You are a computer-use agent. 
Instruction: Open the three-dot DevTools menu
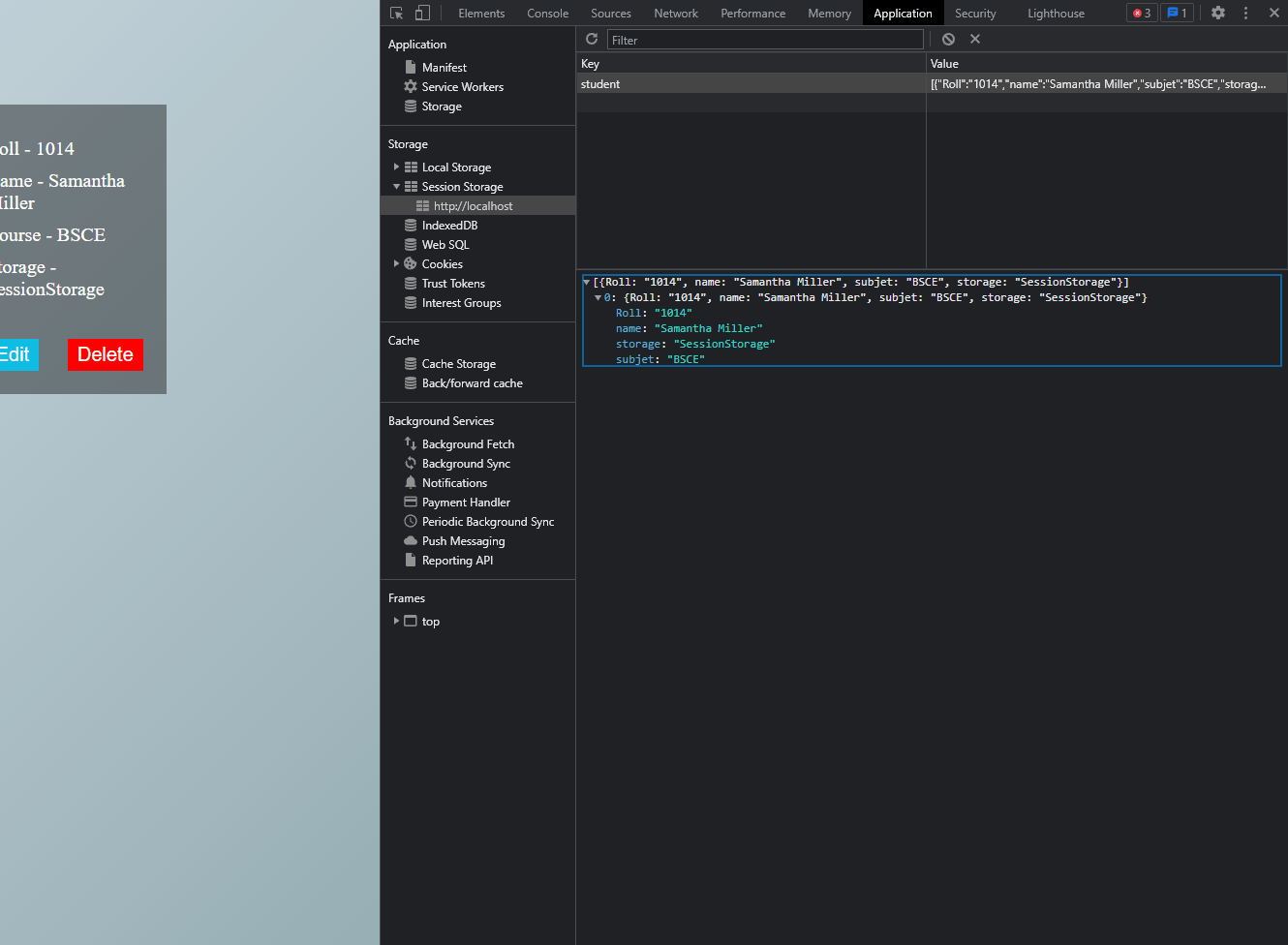tap(1245, 13)
